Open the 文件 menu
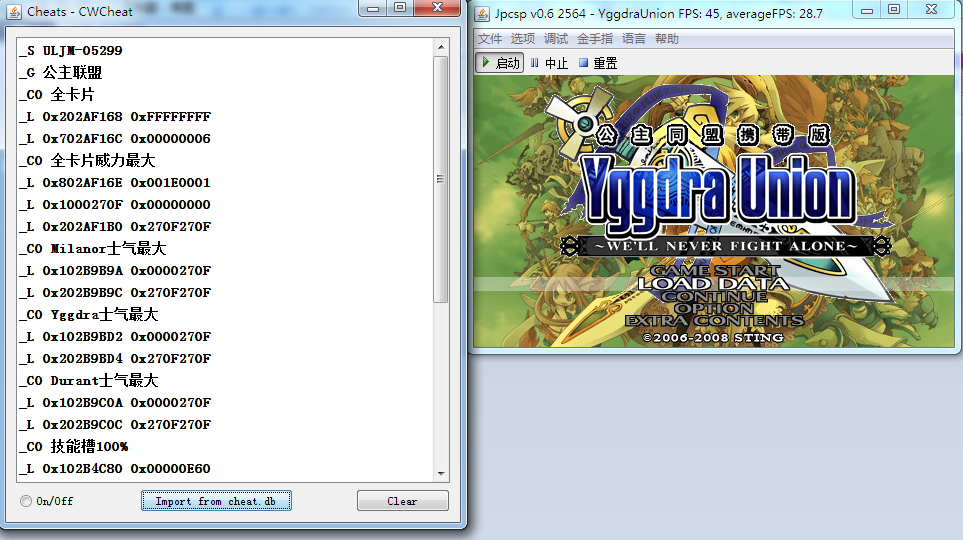The height and width of the screenshot is (540, 963). (x=490, y=39)
